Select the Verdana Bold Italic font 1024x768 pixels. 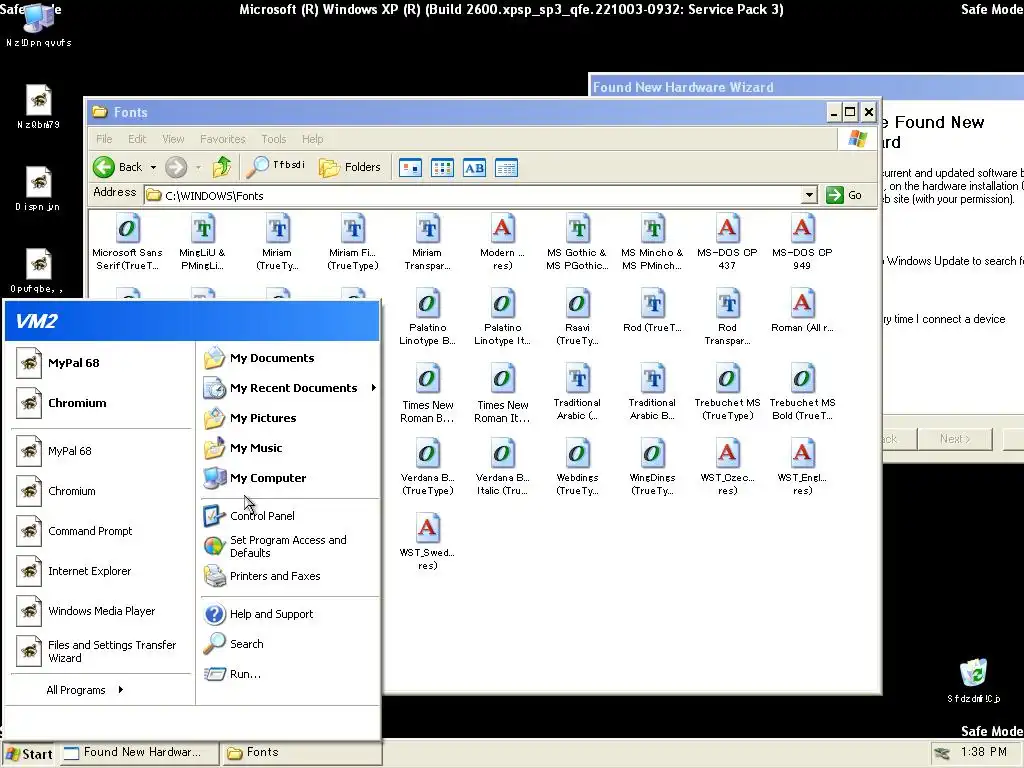[502, 454]
